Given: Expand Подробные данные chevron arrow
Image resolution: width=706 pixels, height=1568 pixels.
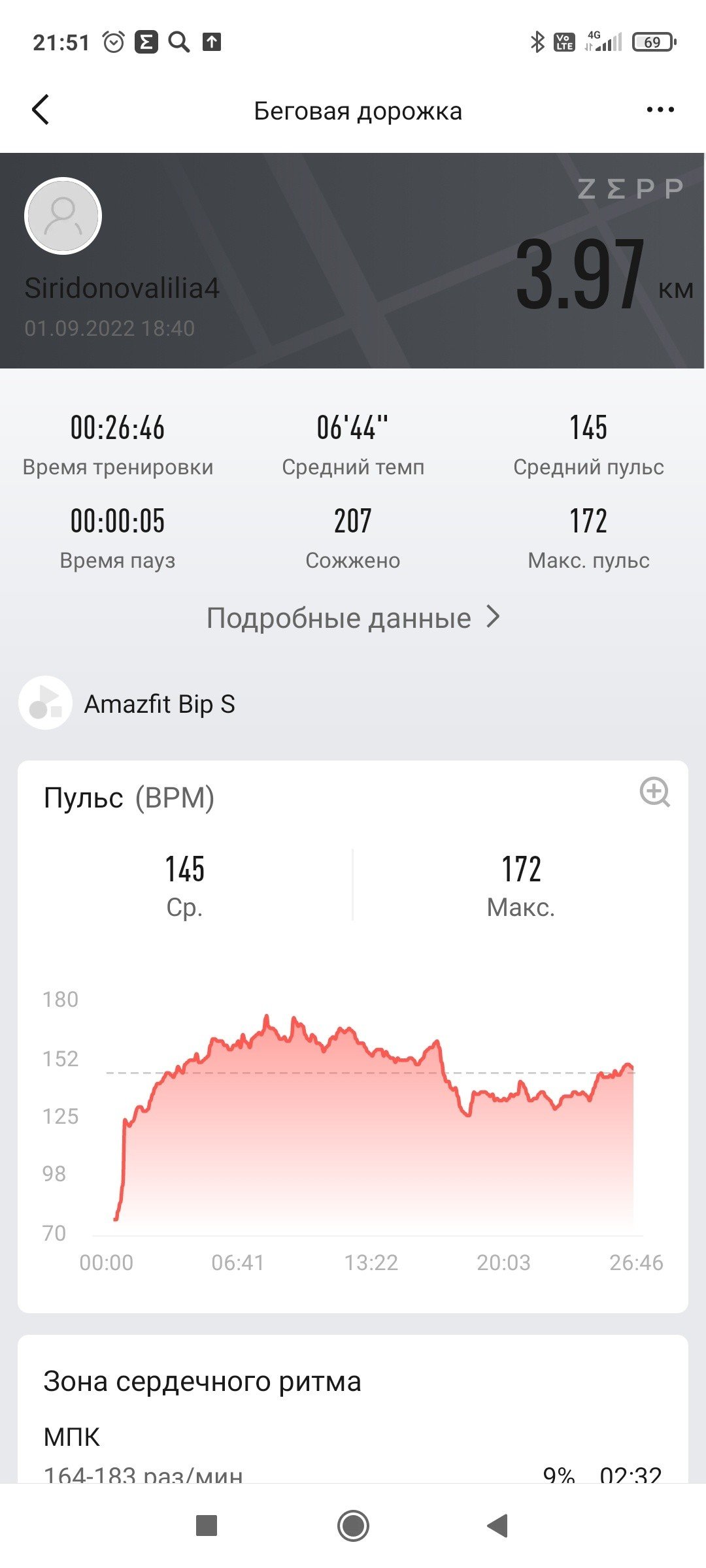Looking at the screenshot, I should (x=494, y=617).
